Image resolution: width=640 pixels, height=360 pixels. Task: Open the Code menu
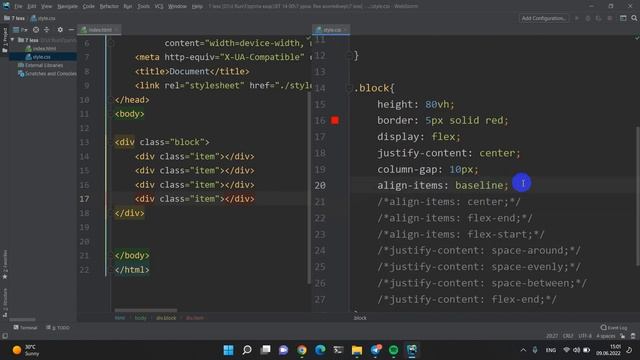pyautogui.click(x=89, y=6)
